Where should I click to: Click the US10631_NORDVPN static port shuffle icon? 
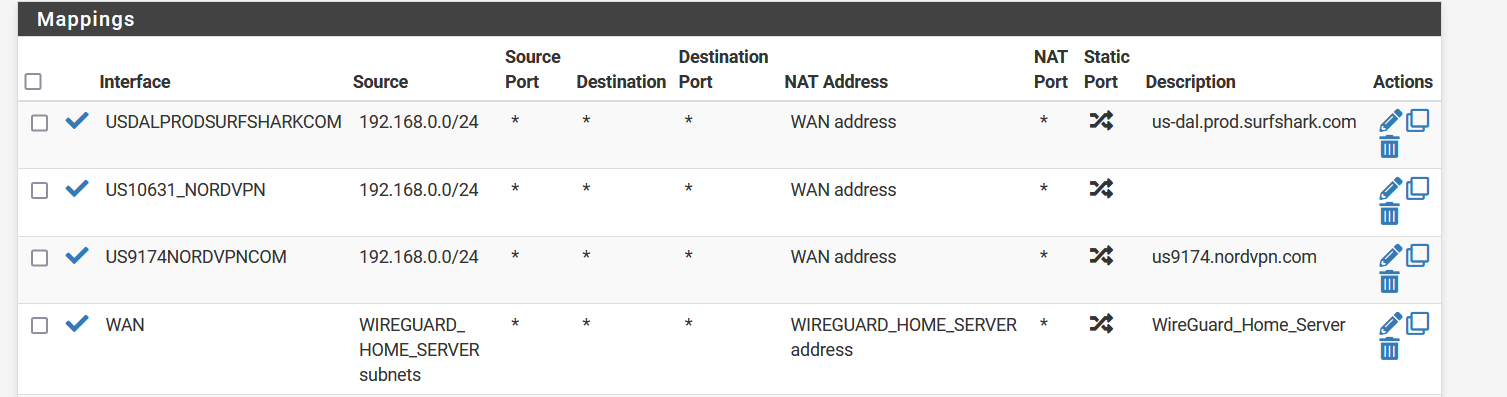(x=1101, y=188)
